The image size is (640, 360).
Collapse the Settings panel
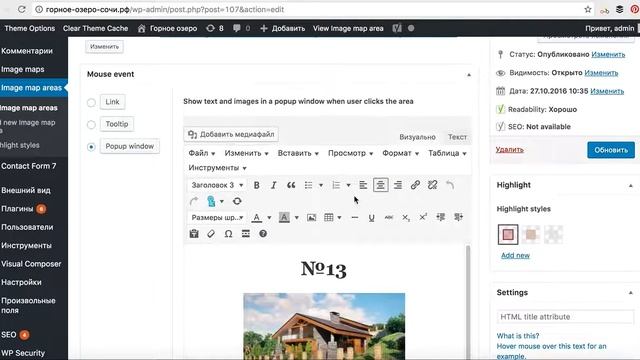(x=631, y=293)
